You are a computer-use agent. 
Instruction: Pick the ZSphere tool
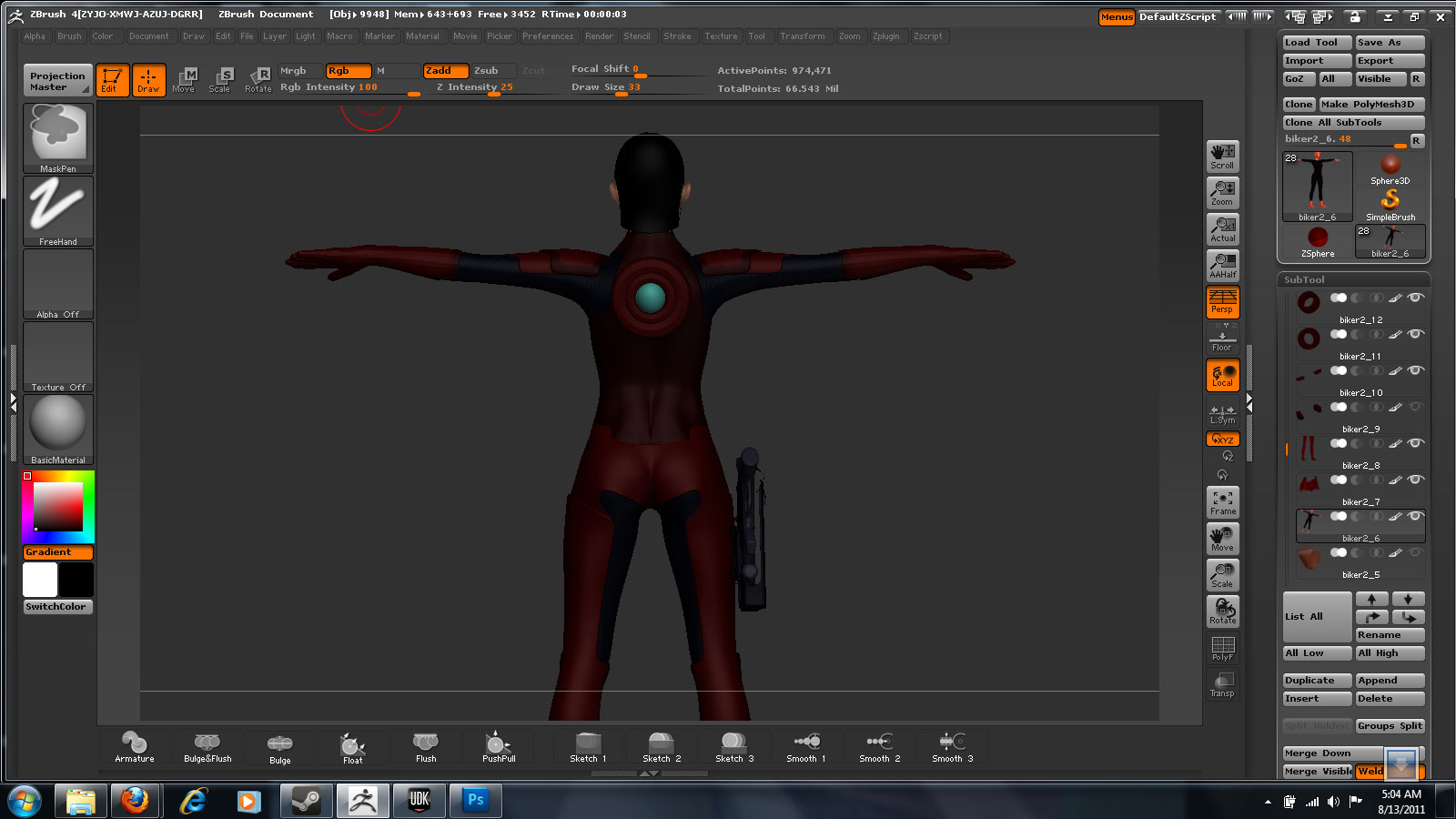(1318, 242)
